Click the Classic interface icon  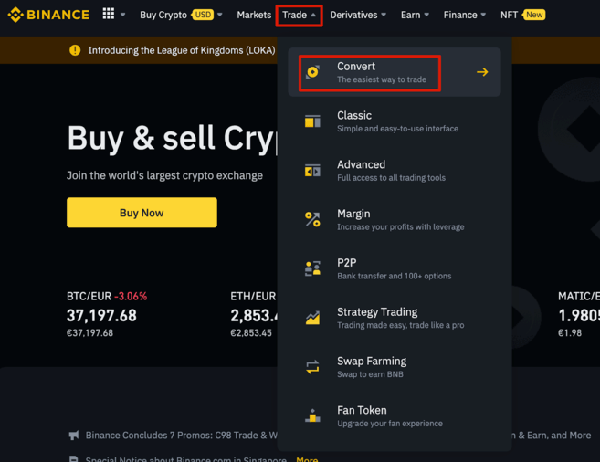[314, 121]
